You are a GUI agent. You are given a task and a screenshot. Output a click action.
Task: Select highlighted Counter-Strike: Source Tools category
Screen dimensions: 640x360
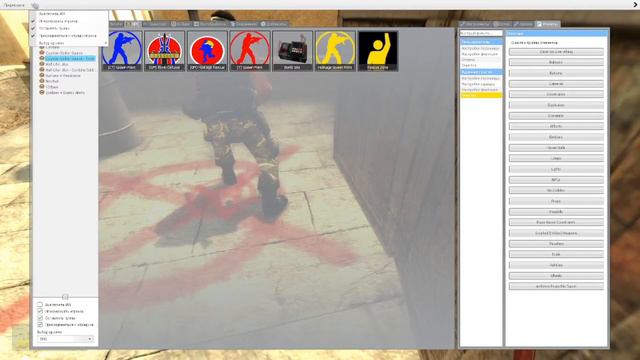(70, 59)
